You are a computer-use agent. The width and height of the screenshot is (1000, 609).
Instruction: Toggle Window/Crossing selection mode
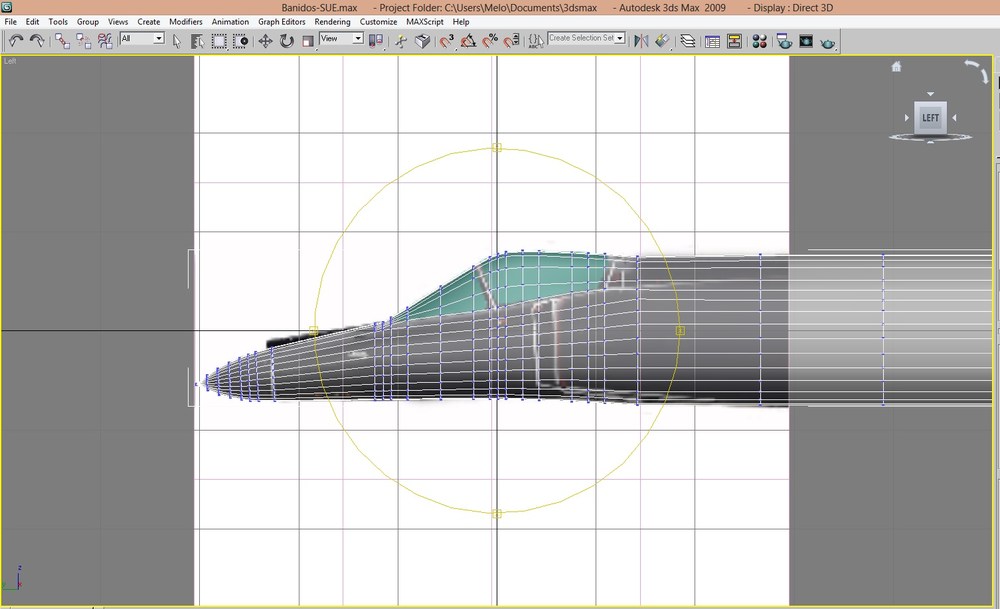(240, 41)
